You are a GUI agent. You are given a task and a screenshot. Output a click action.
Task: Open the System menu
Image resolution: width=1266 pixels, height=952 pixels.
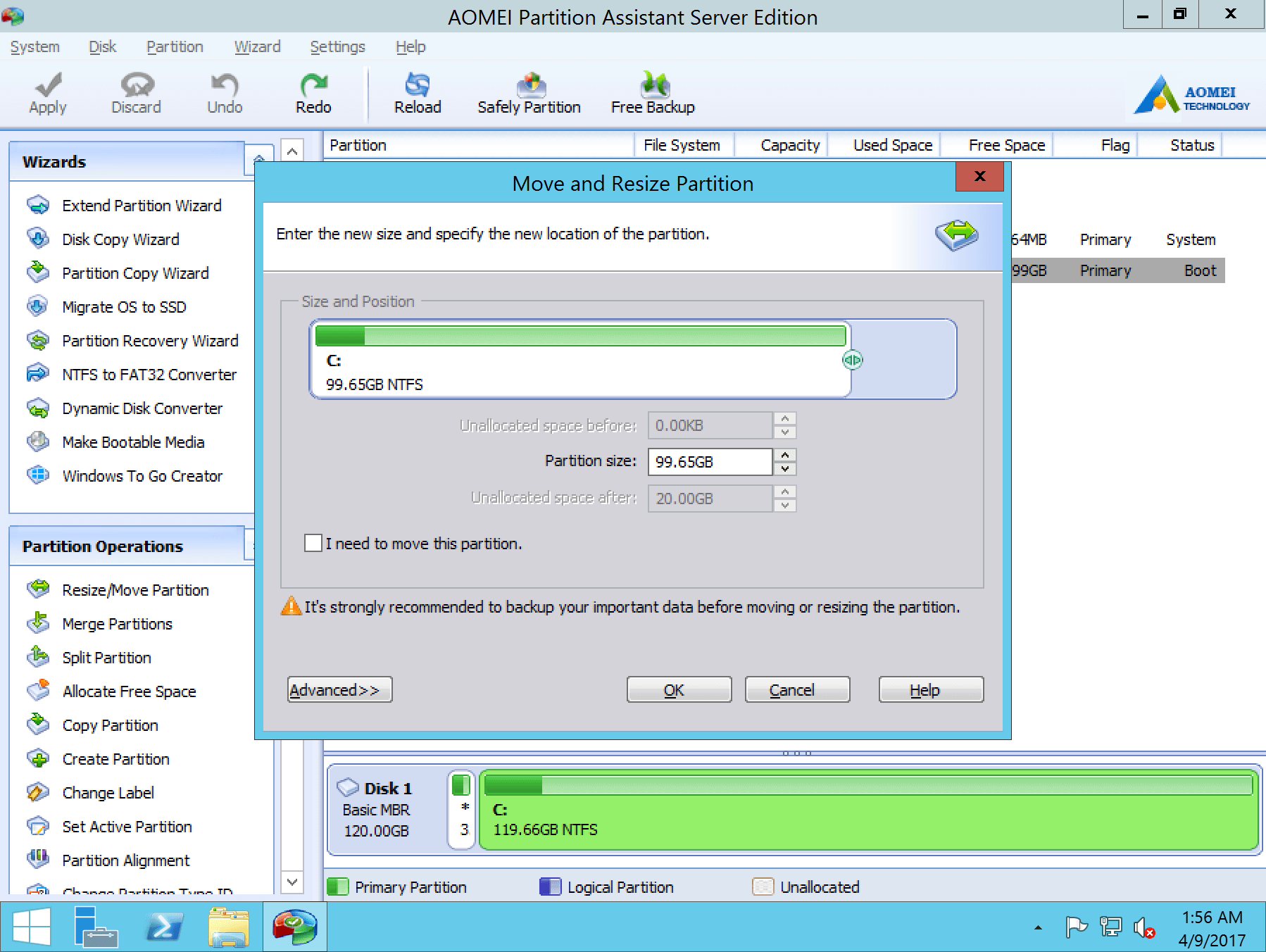[x=35, y=47]
